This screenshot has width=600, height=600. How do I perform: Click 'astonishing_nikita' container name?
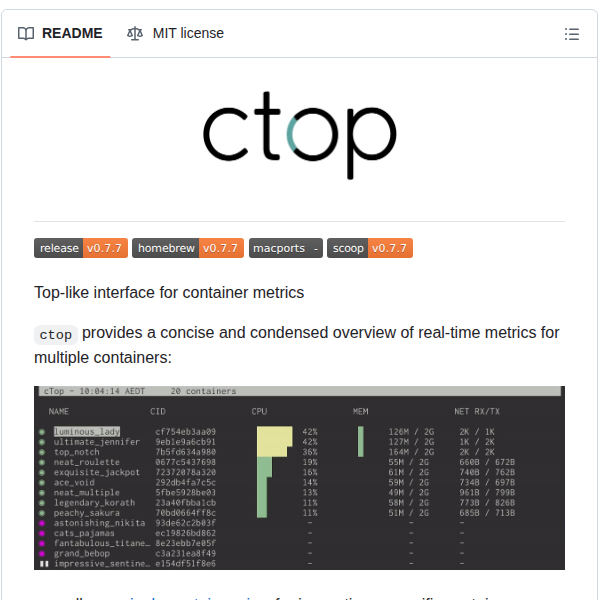pos(99,523)
